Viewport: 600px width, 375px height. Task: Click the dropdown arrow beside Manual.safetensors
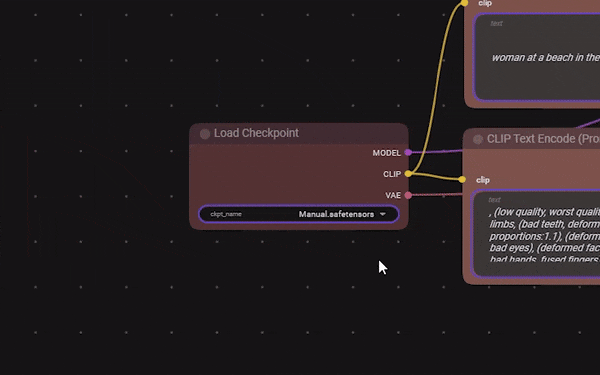[383, 214]
